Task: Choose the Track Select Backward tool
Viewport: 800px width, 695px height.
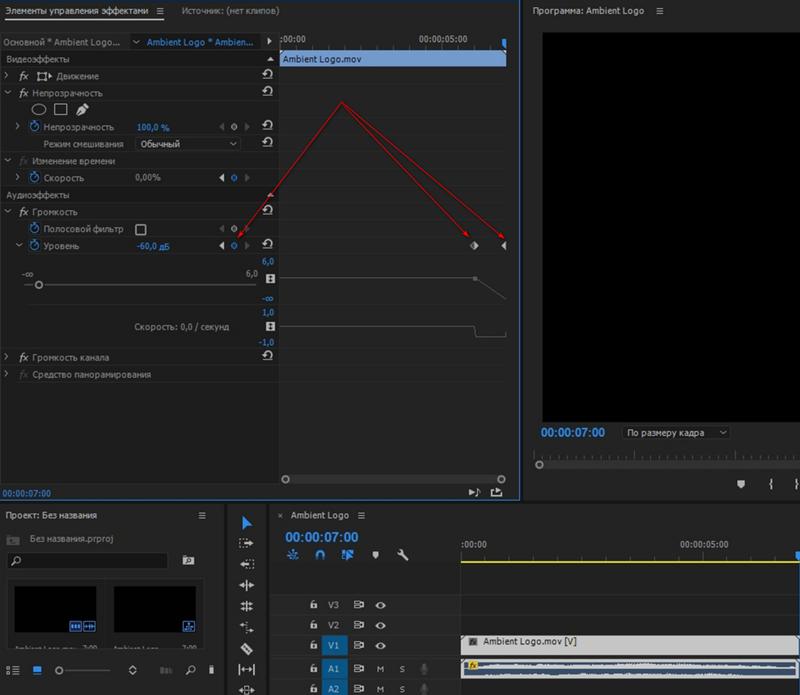Action: pyautogui.click(x=247, y=564)
